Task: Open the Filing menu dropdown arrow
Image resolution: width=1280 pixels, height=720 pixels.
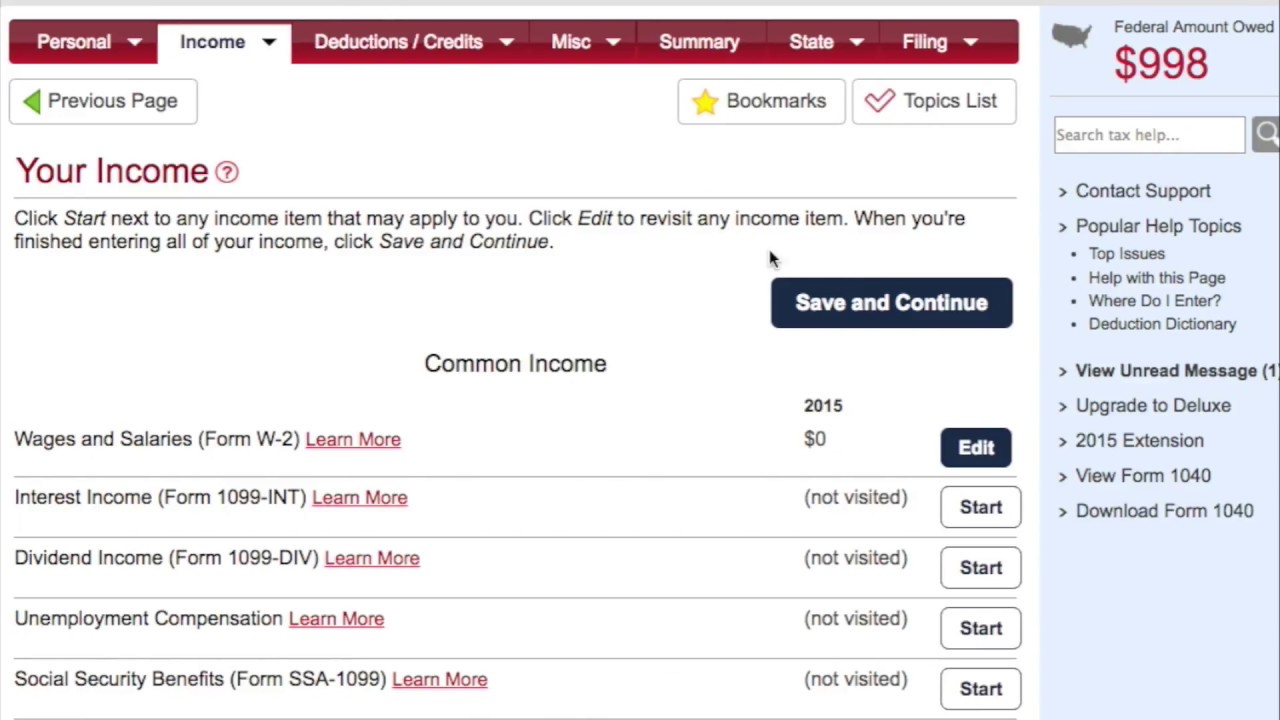Action: (970, 42)
